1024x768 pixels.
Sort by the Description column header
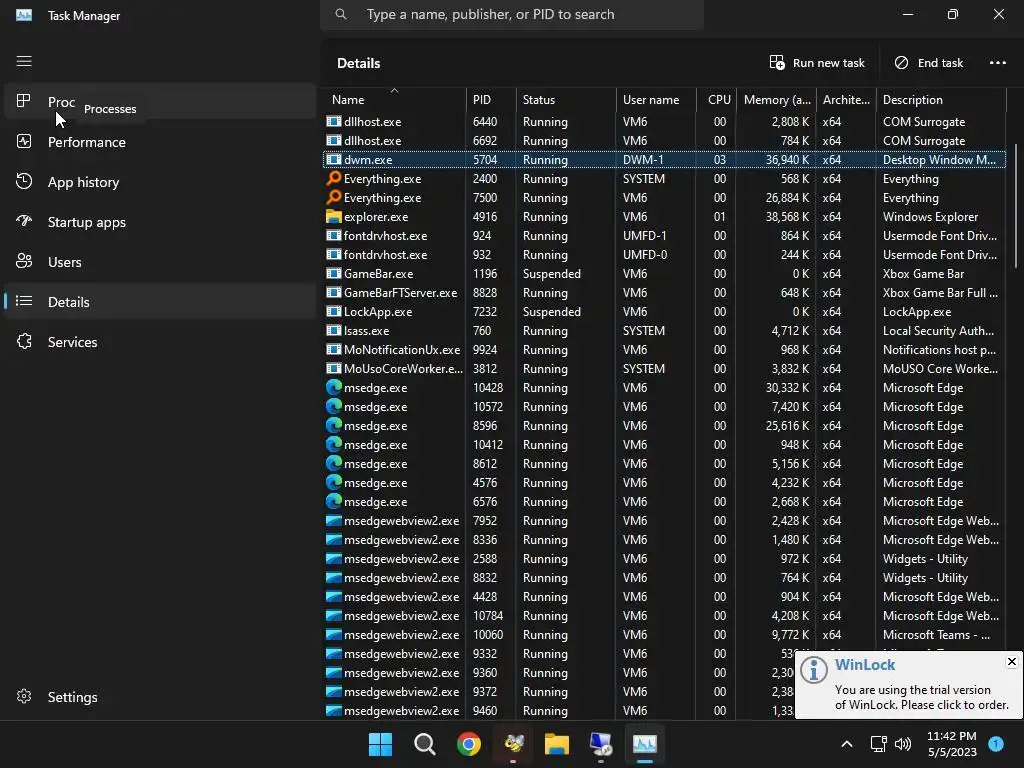click(941, 99)
